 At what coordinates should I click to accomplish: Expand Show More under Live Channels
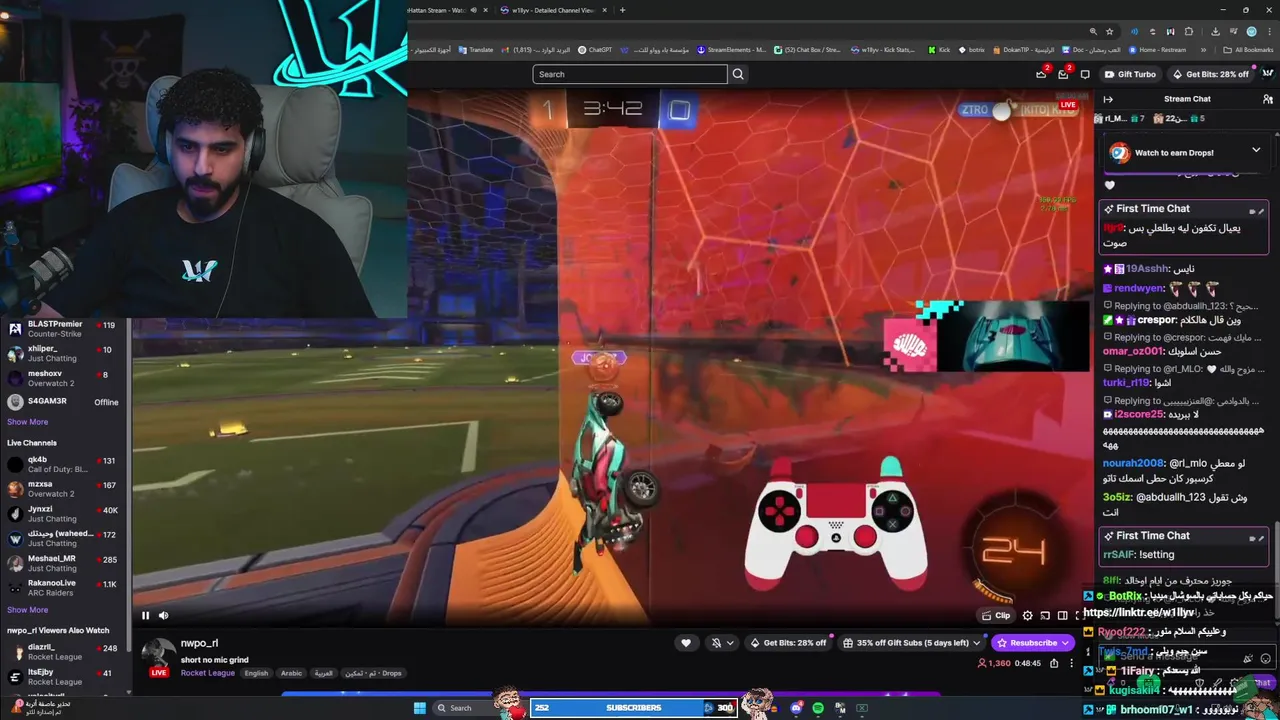pos(27,609)
